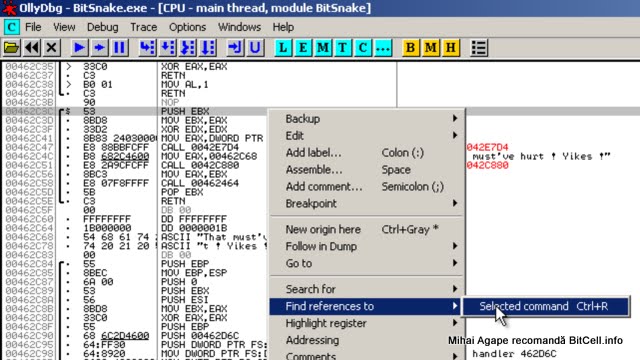Select the PUSH 00462D6C instruction
The height and width of the screenshot is (360, 640).
200,336
